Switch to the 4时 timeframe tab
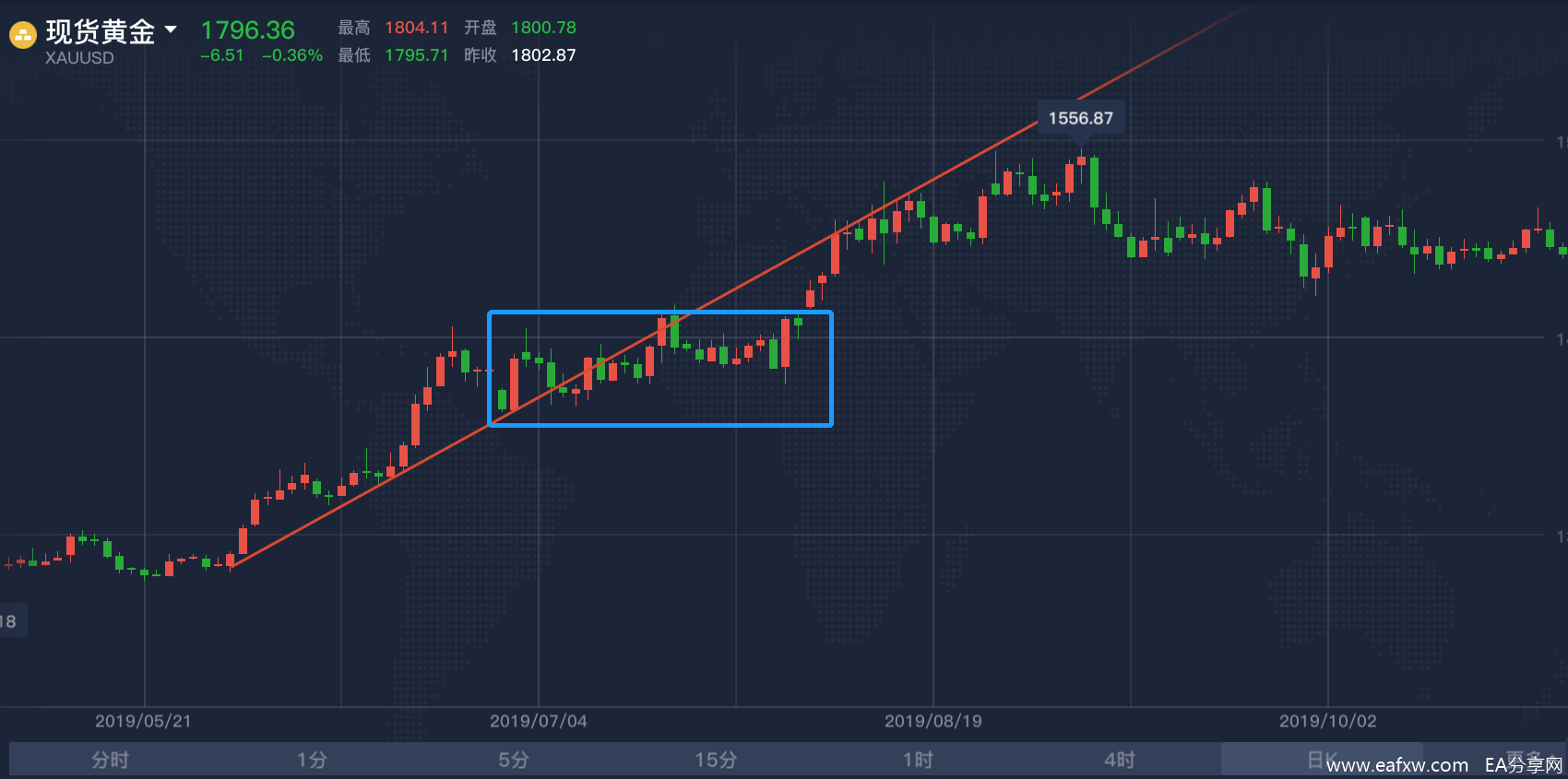The height and width of the screenshot is (779, 1568). (1120, 760)
